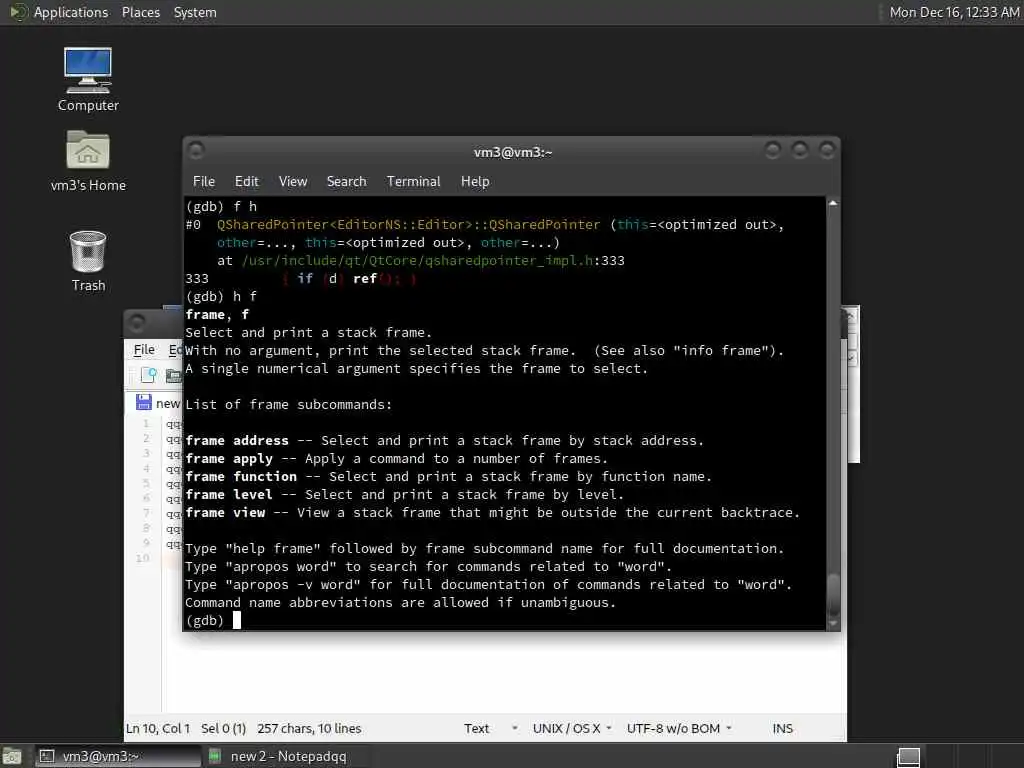Open the UTF-8 w/o BOM encoding dropdown
This screenshot has width=1024, height=768.
tap(679, 728)
